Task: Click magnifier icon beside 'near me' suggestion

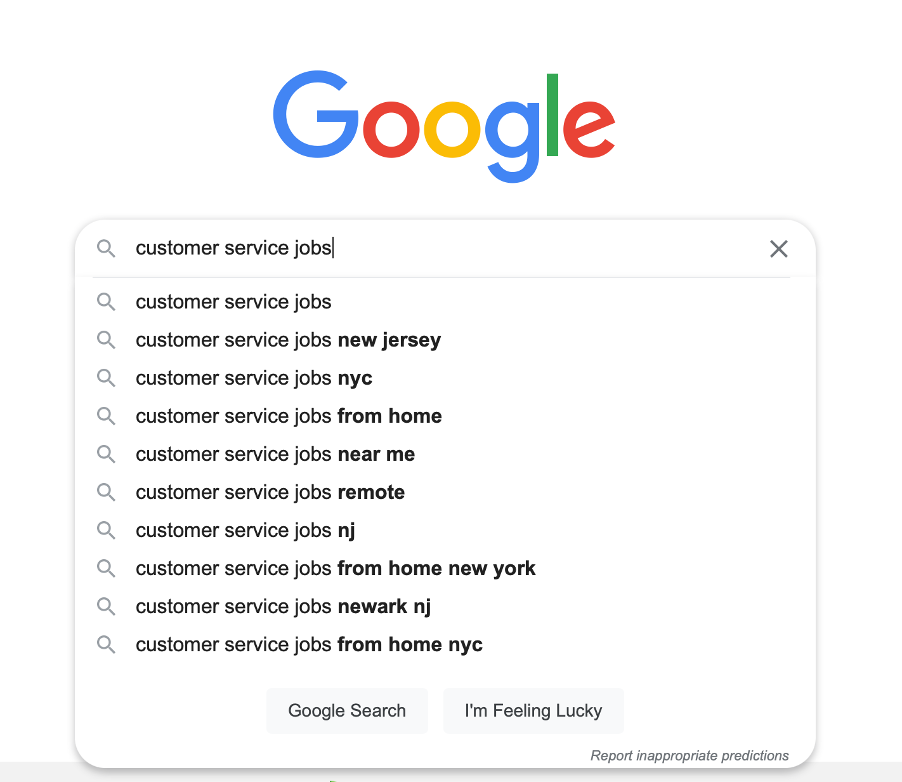Action: click(x=105, y=454)
